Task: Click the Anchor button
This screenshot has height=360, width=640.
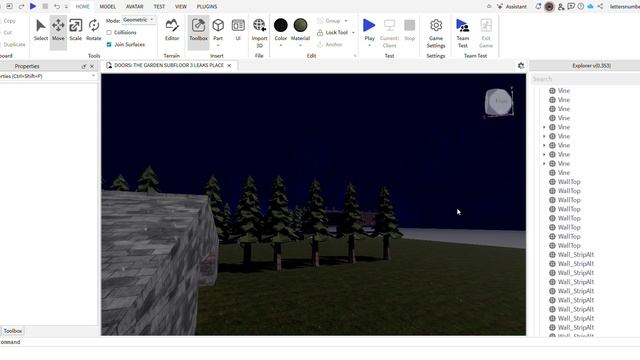Action: (x=330, y=44)
